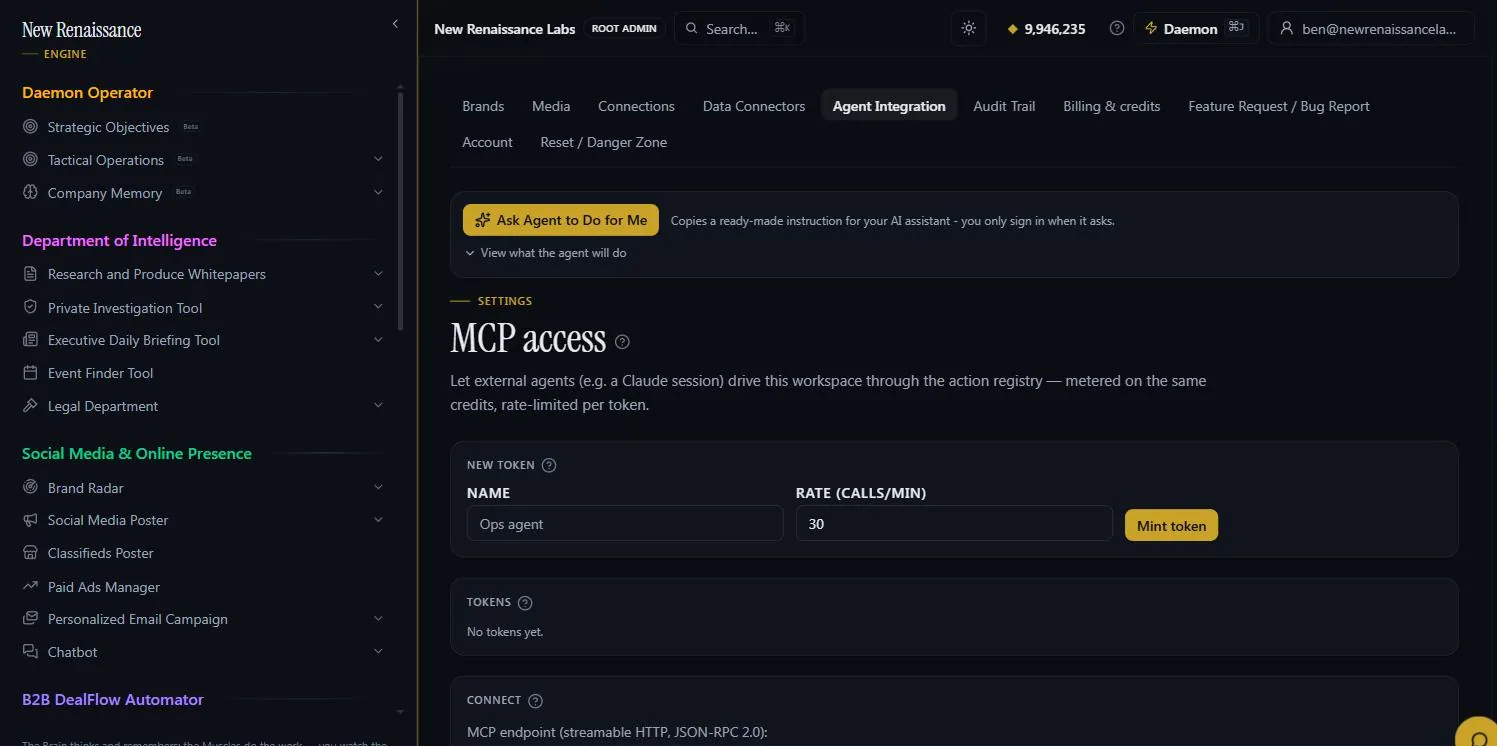Open the Event Finder Tool
Image resolution: width=1497 pixels, height=746 pixels.
coord(101,373)
